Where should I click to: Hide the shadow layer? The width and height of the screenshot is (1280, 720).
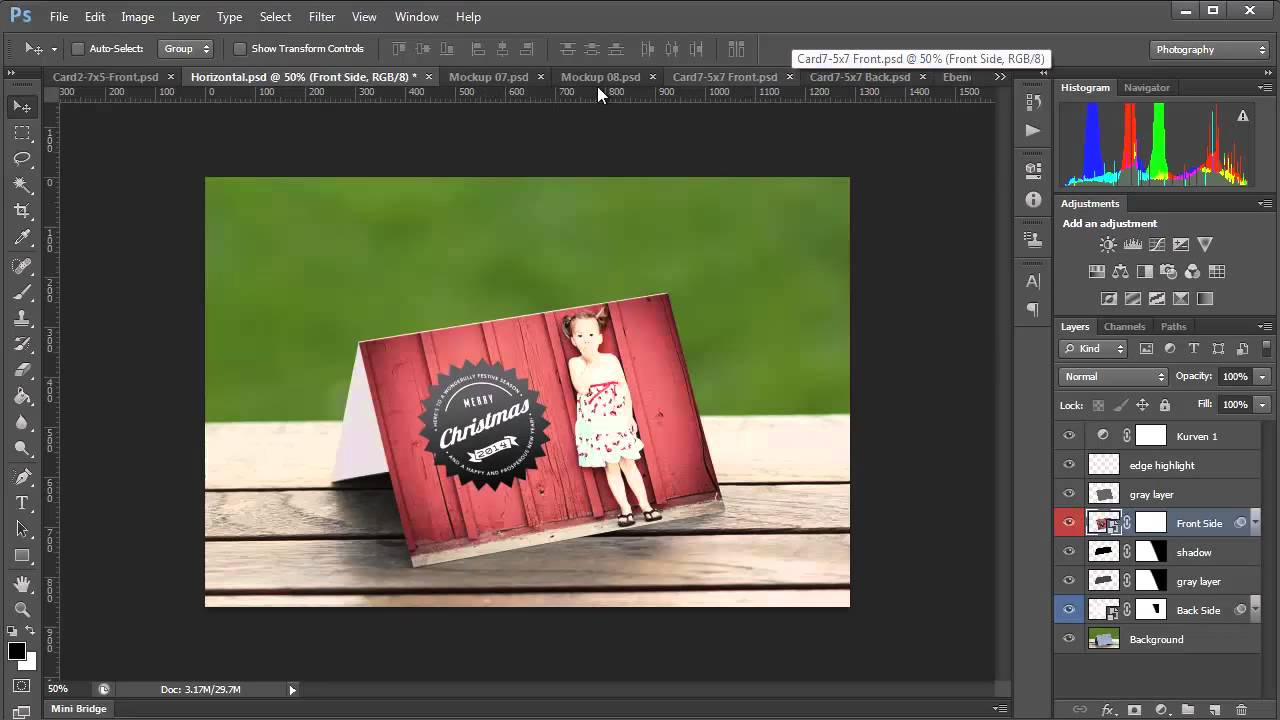coord(1069,552)
